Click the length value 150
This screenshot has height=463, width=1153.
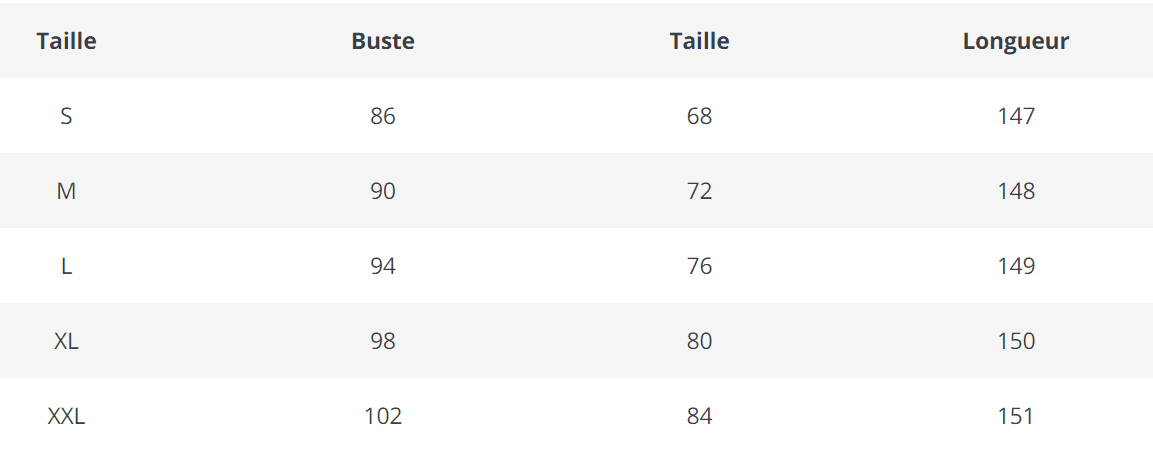click(1015, 341)
